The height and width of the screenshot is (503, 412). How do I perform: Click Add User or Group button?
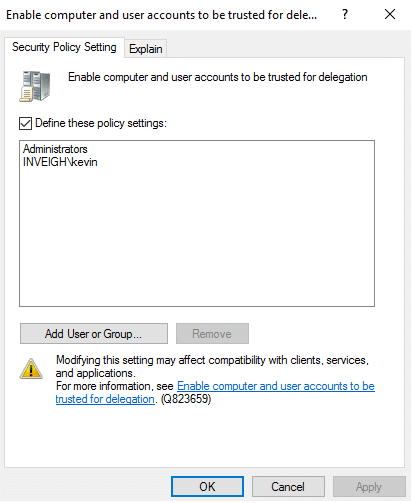94,334
